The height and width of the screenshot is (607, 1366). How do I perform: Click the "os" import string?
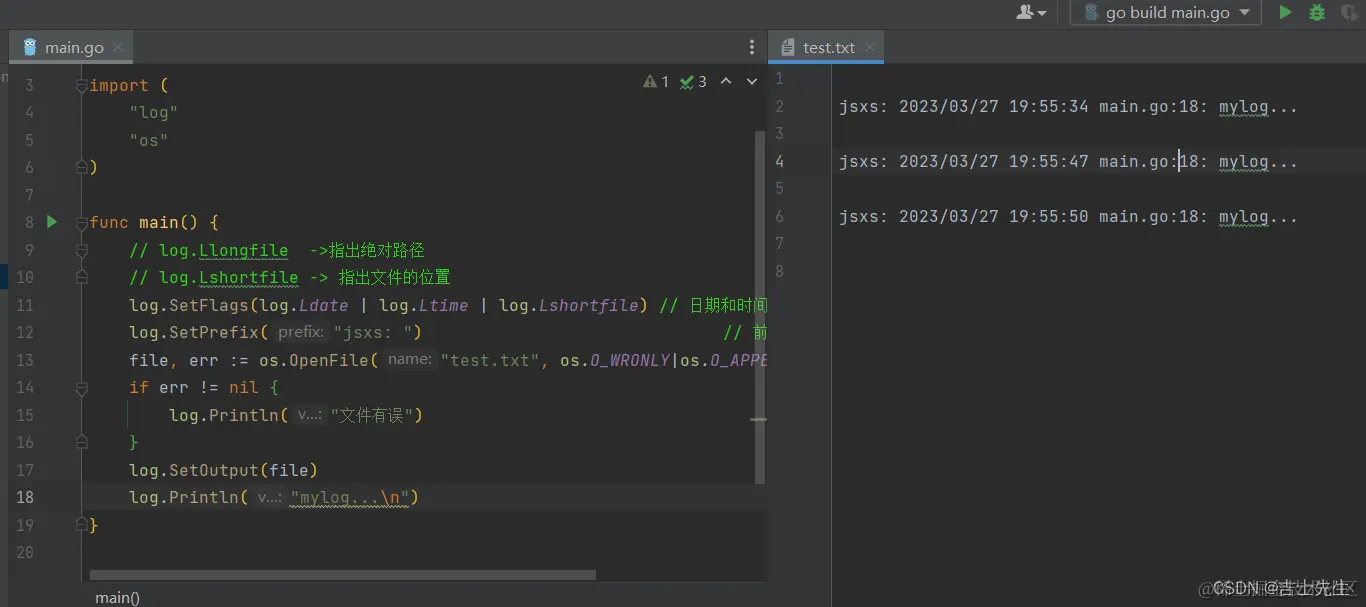click(x=148, y=140)
